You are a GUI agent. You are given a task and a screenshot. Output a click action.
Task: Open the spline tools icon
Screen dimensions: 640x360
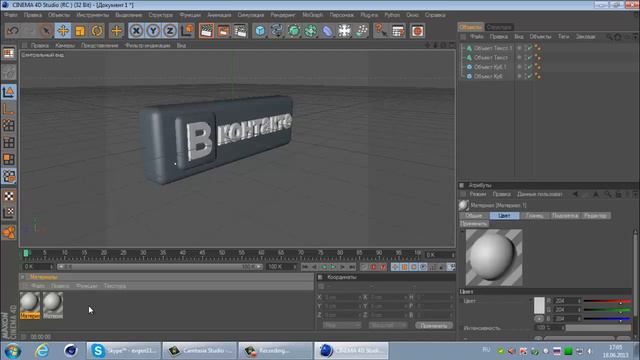[277, 31]
